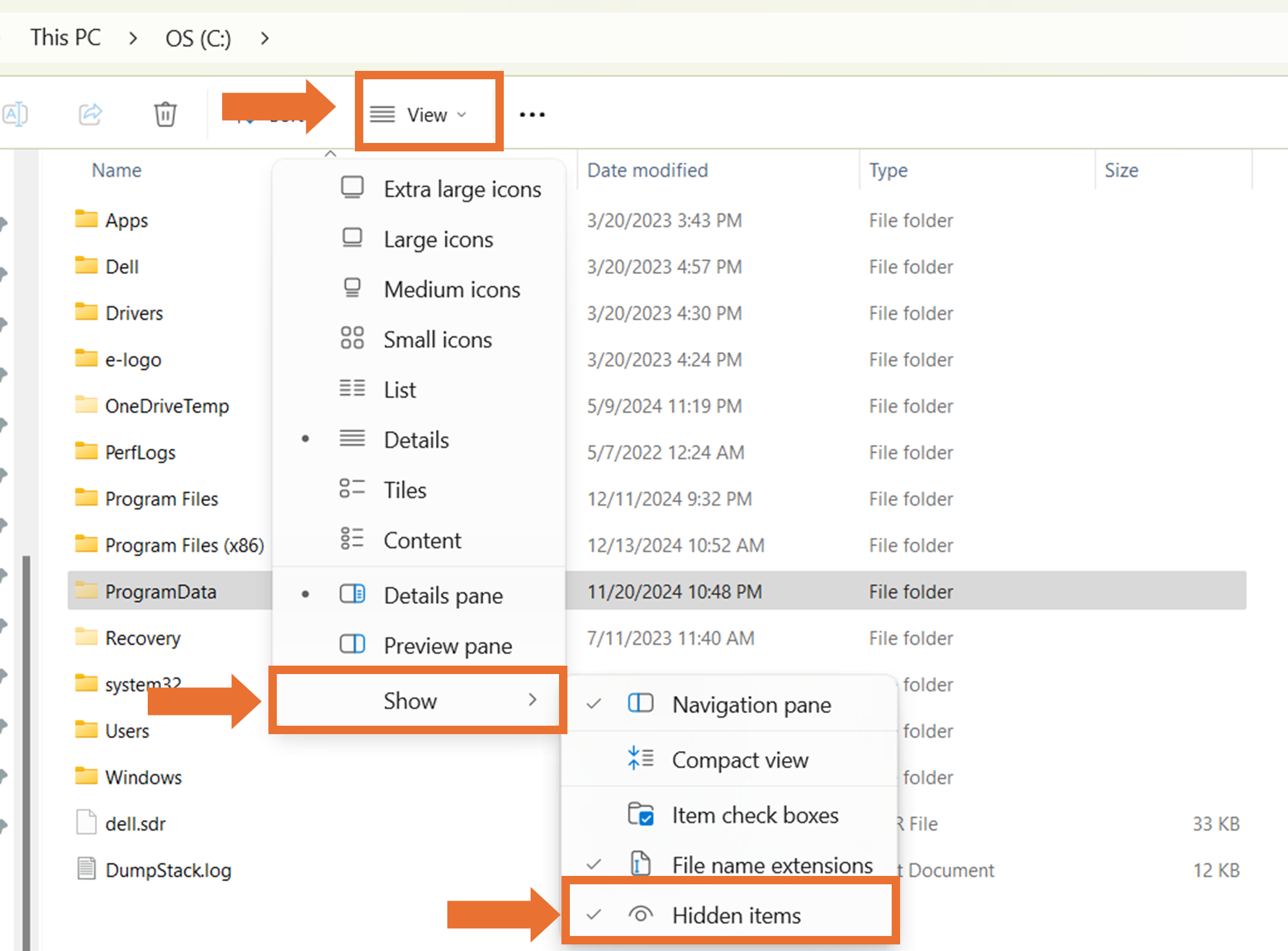Click the Rename icon in toolbar
The height and width of the screenshot is (951, 1288).
[x=16, y=114]
